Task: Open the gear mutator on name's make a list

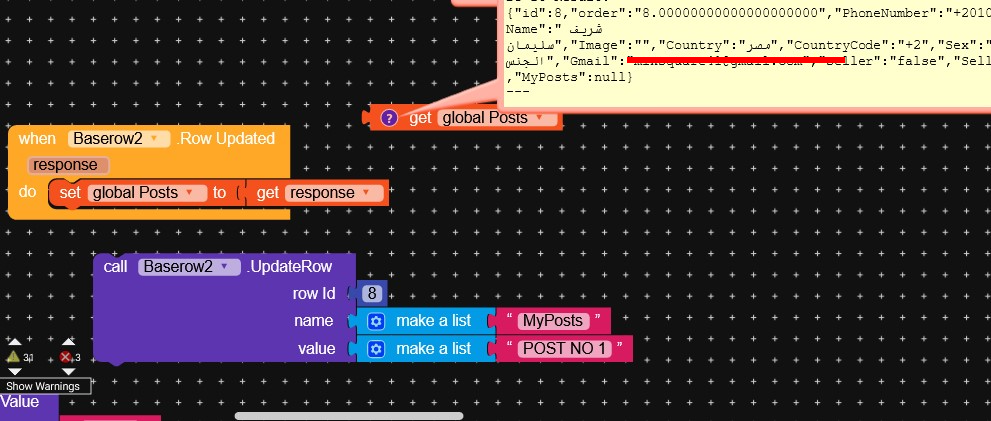Action: click(376, 321)
